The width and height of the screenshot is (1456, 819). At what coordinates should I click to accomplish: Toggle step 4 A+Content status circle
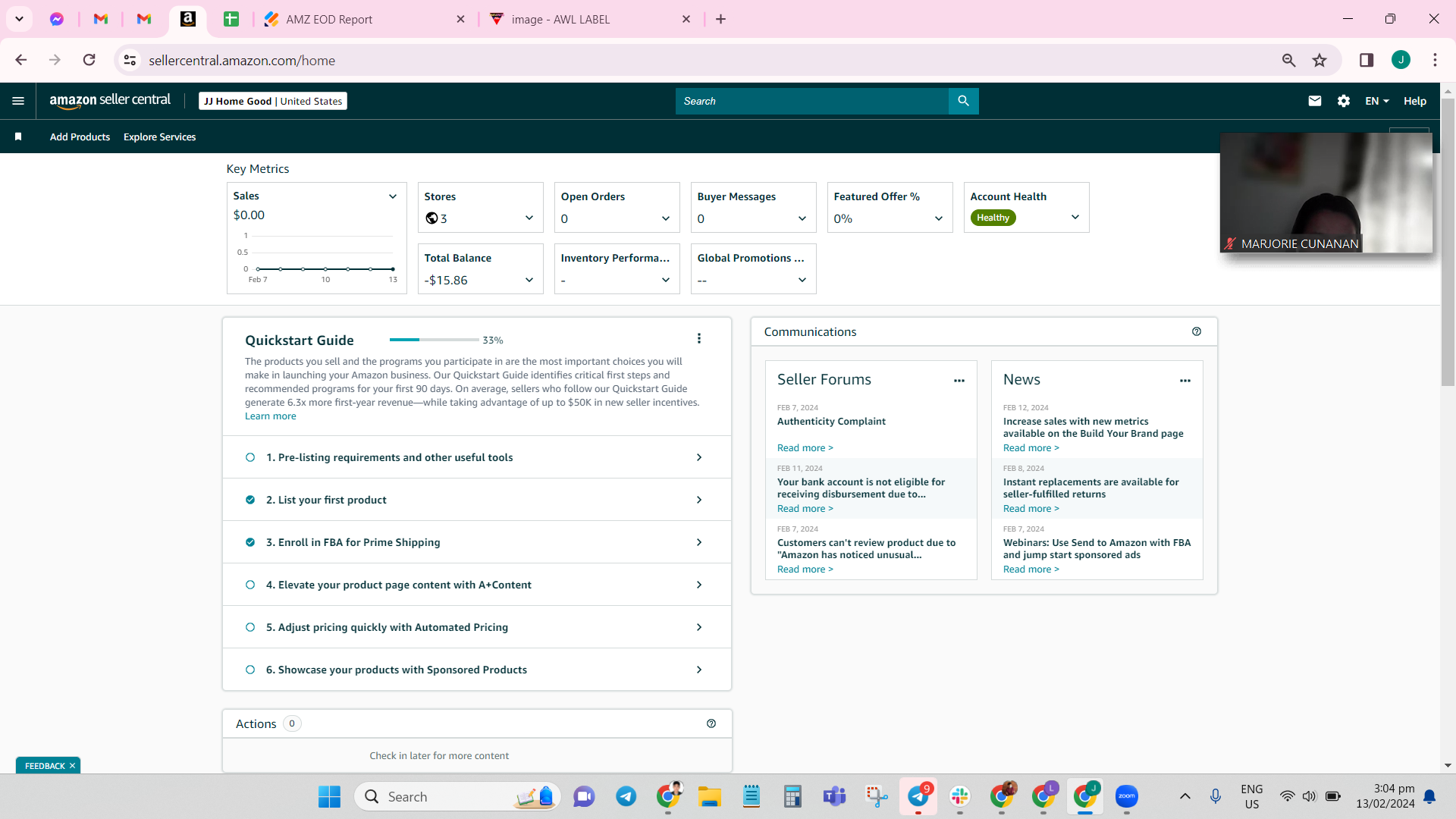point(250,585)
